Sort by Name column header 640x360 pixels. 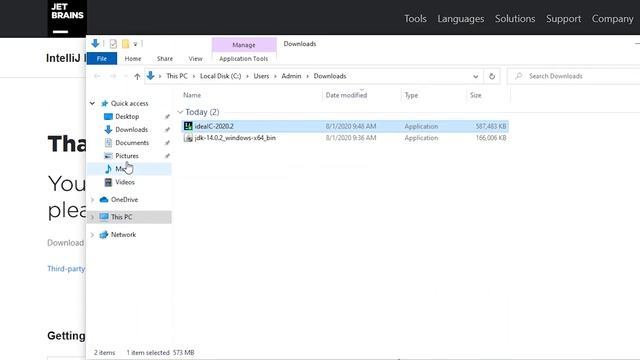(192, 95)
